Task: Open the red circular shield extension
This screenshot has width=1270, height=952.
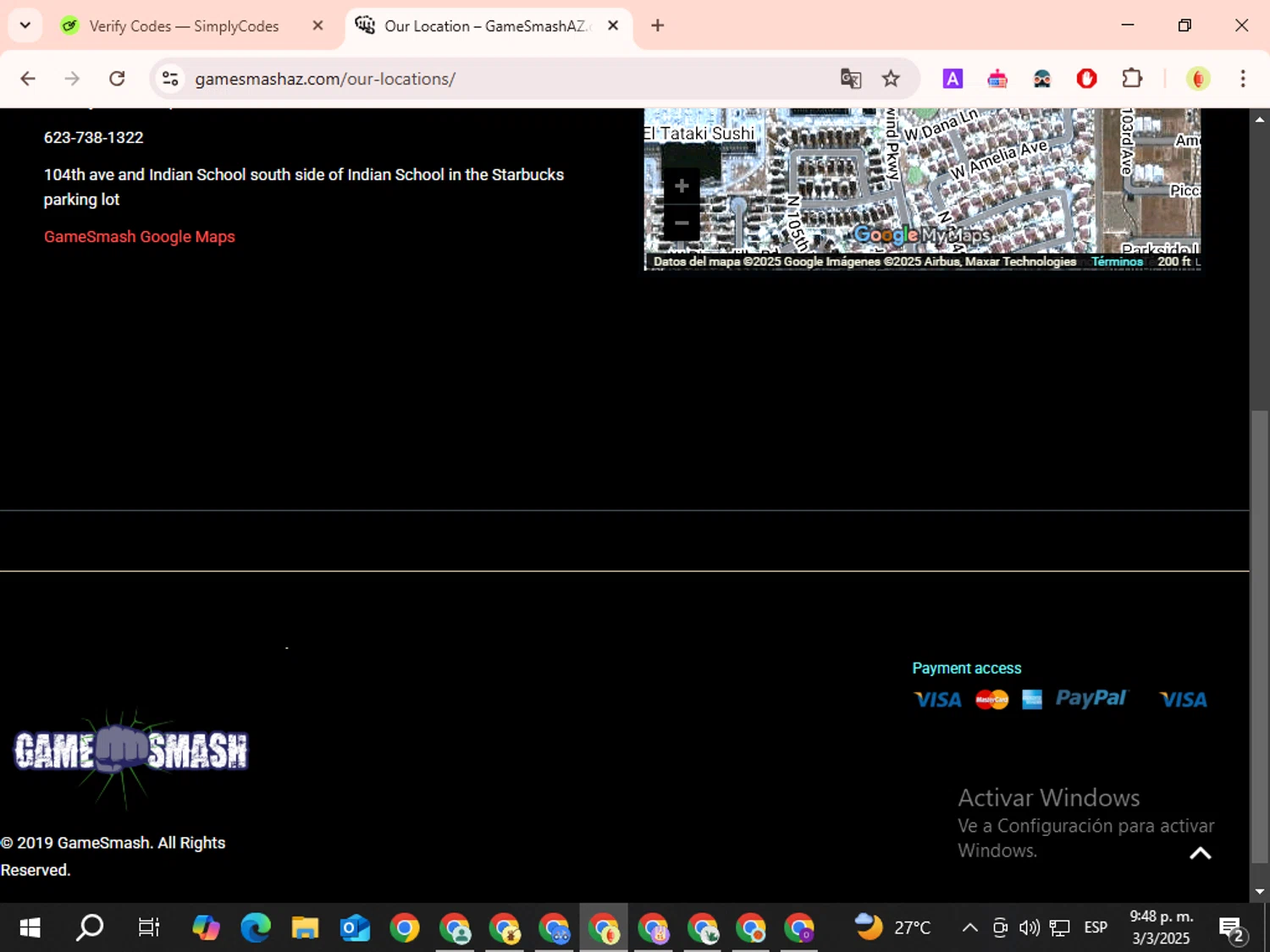Action: coord(1086,79)
